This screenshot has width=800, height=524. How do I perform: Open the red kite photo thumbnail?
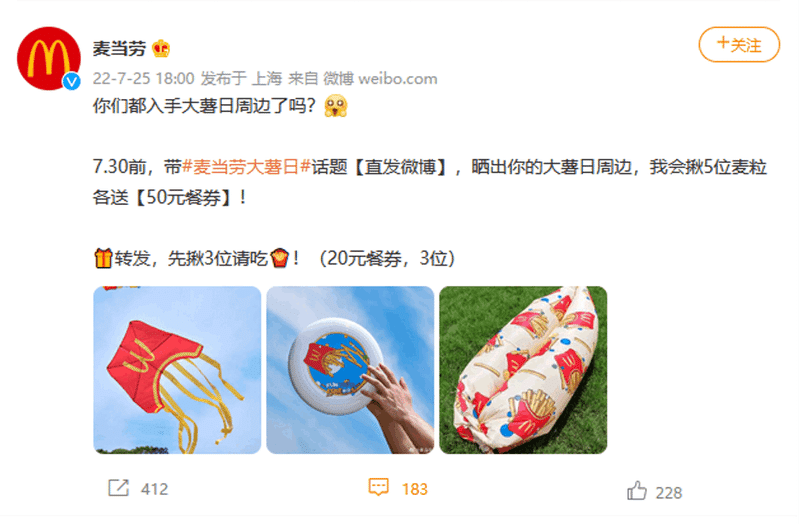(177, 370)
